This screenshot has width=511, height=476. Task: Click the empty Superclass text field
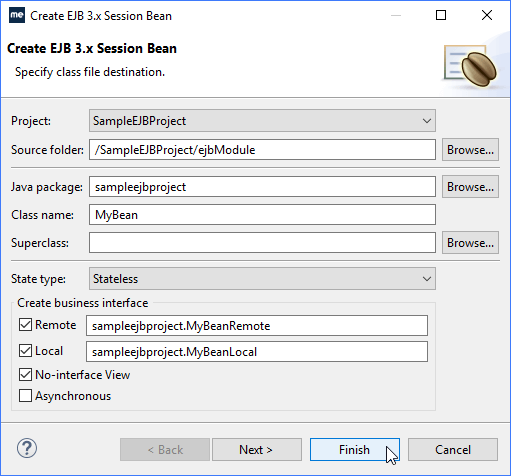tap(262, 243)
